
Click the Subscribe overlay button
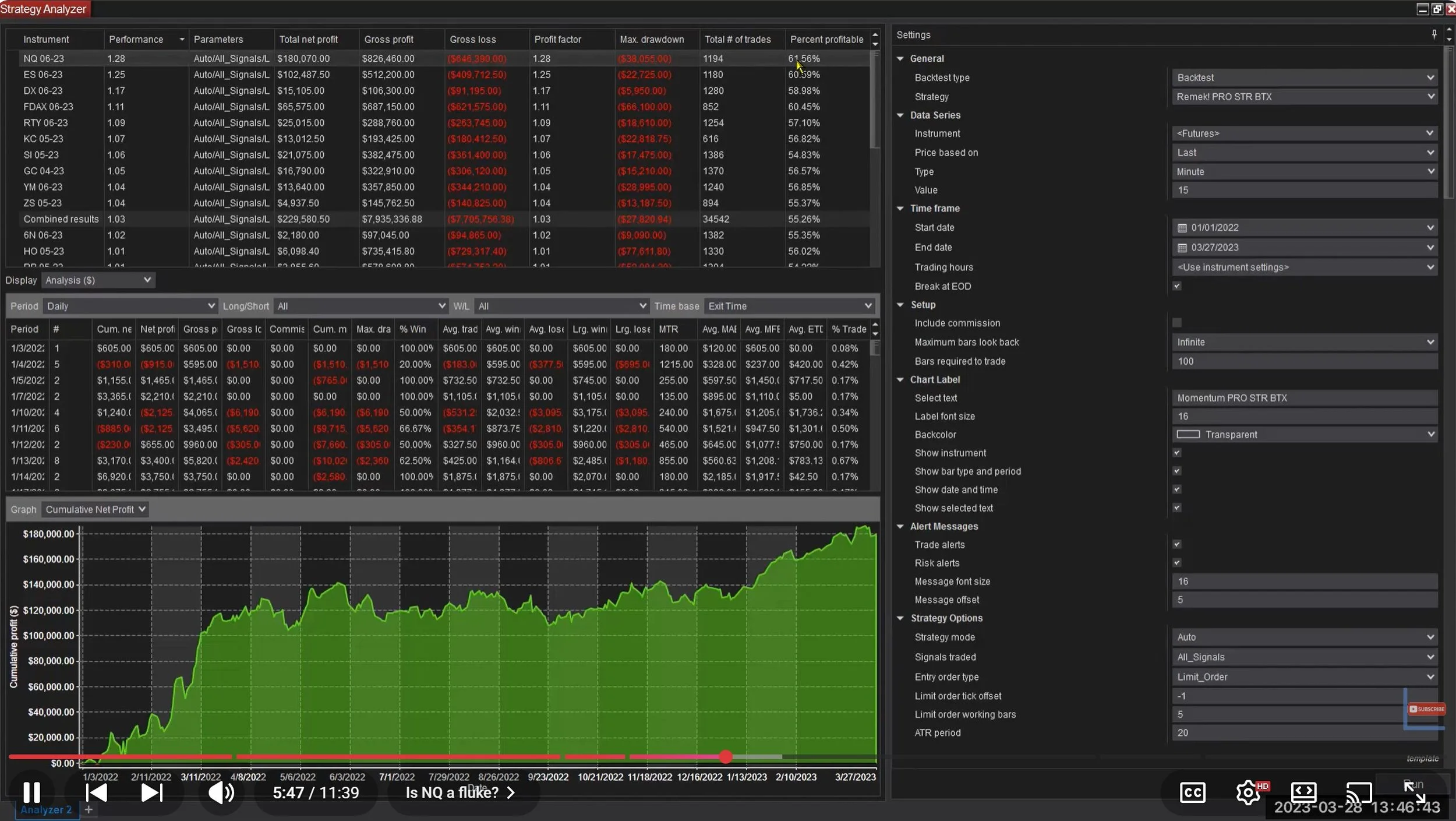[1425, 709]
